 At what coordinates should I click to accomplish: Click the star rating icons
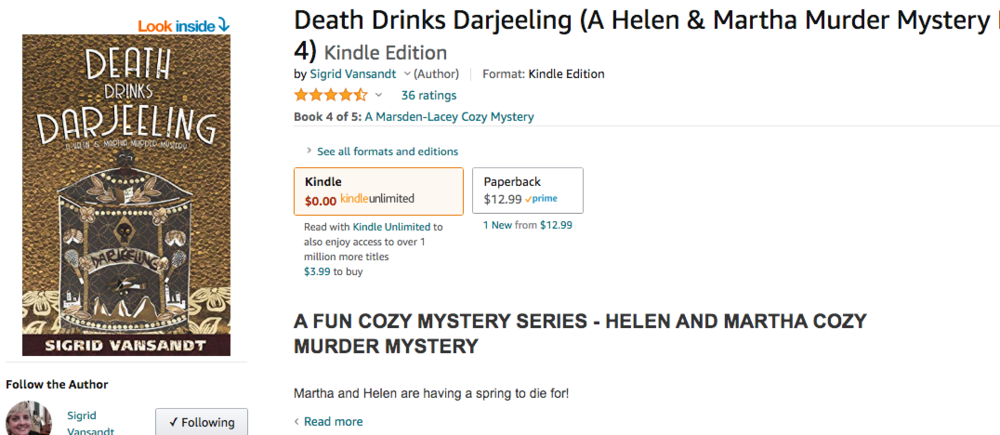[330, 96]
